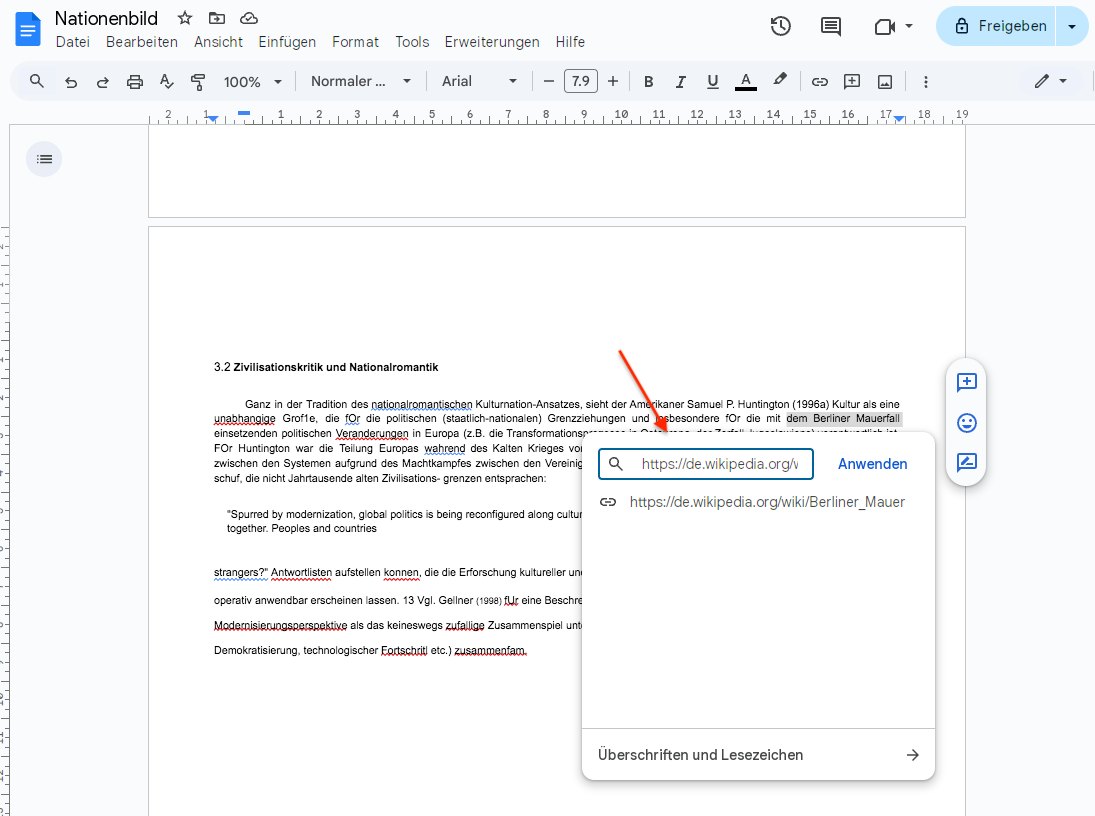This screenshot has height=816, width=1095.
Task: Open the Arial font dropdown
Action: pyautogui.click(x=479, y=82)
